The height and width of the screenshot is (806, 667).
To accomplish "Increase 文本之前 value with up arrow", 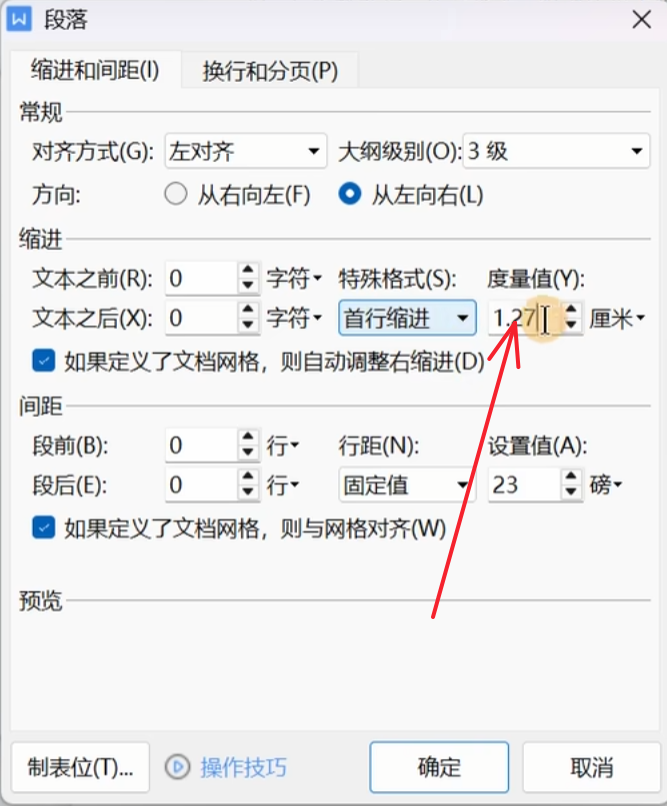I will pyautogui.click(x=248, y=270).
